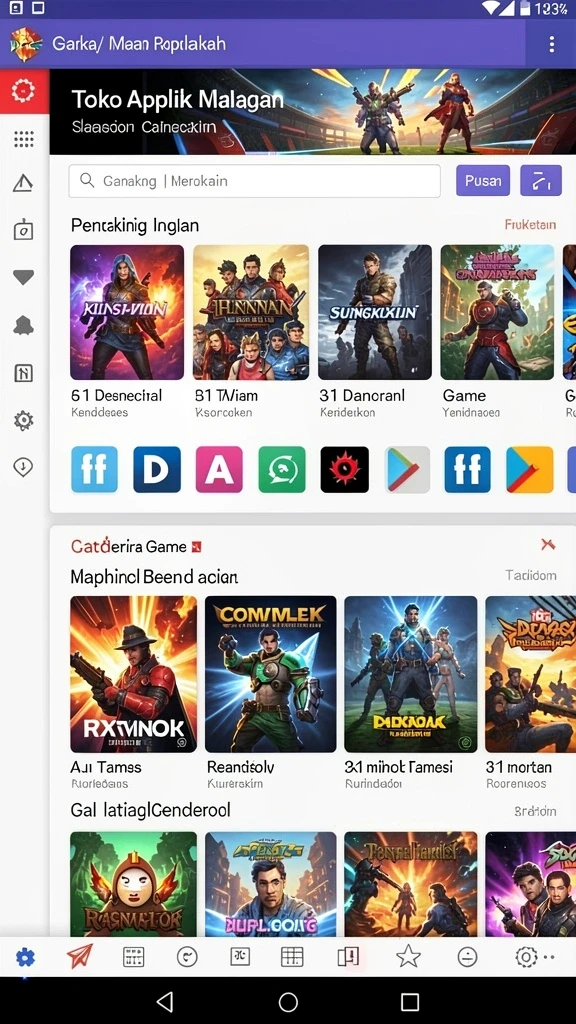
Task: Open the green chat app icon
Action: tap(282, 470)
